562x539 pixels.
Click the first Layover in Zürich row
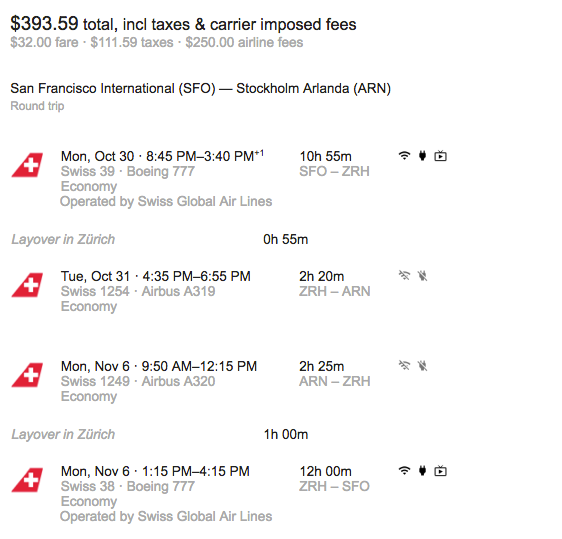159,239
